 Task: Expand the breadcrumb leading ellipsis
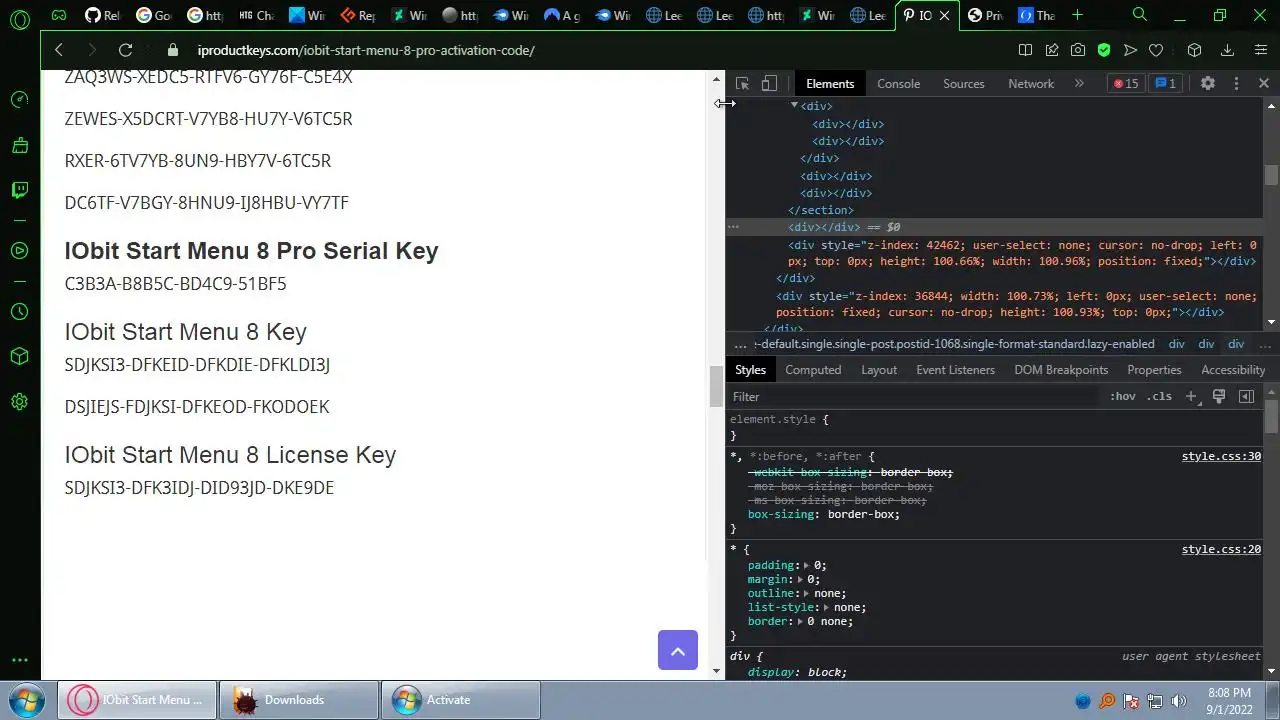[x=740, y=344]
